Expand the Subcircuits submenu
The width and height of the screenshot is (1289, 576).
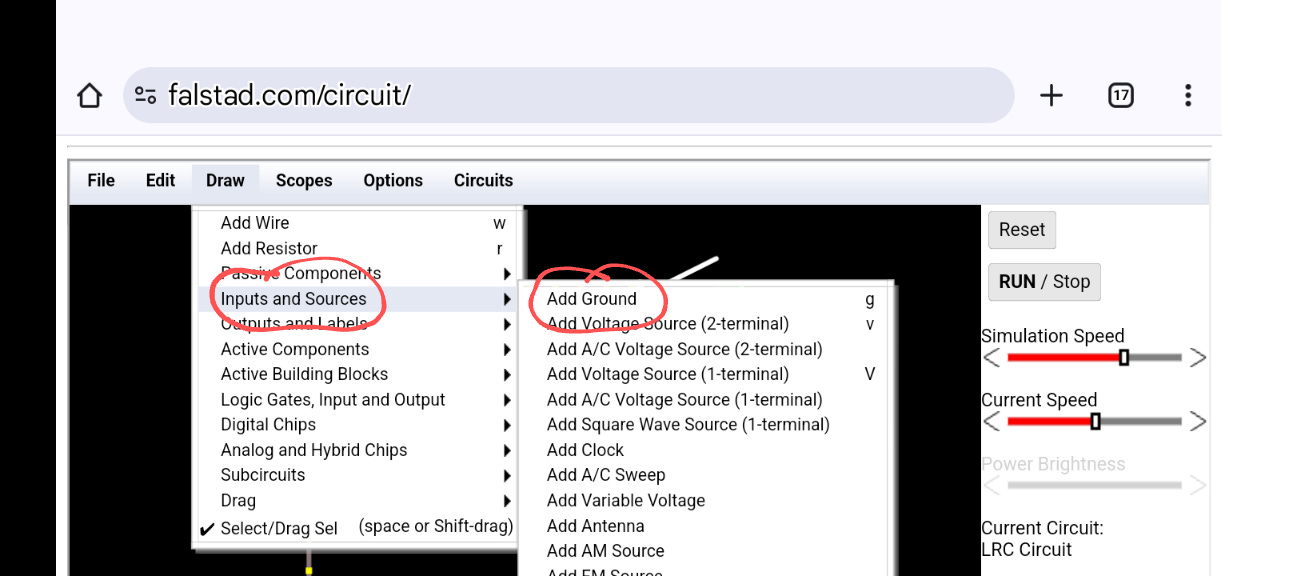[357, 475]
